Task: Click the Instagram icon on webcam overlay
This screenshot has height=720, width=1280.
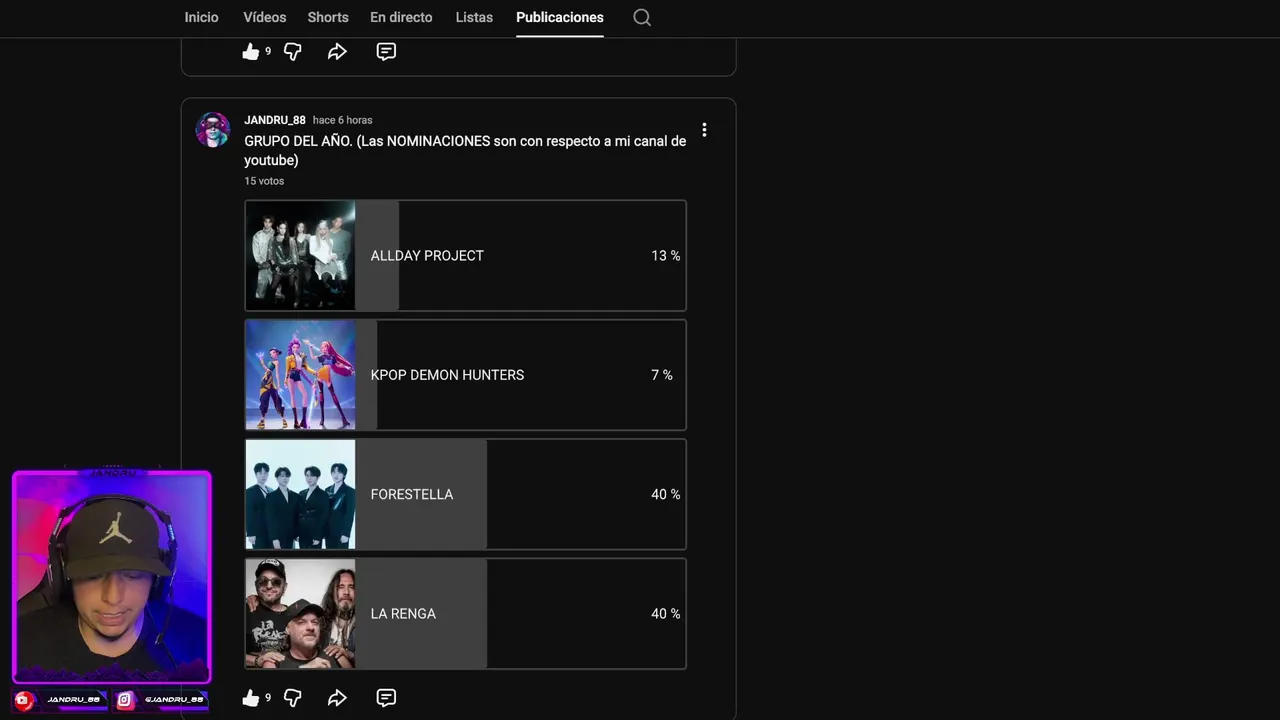Action: click(125, 700)
